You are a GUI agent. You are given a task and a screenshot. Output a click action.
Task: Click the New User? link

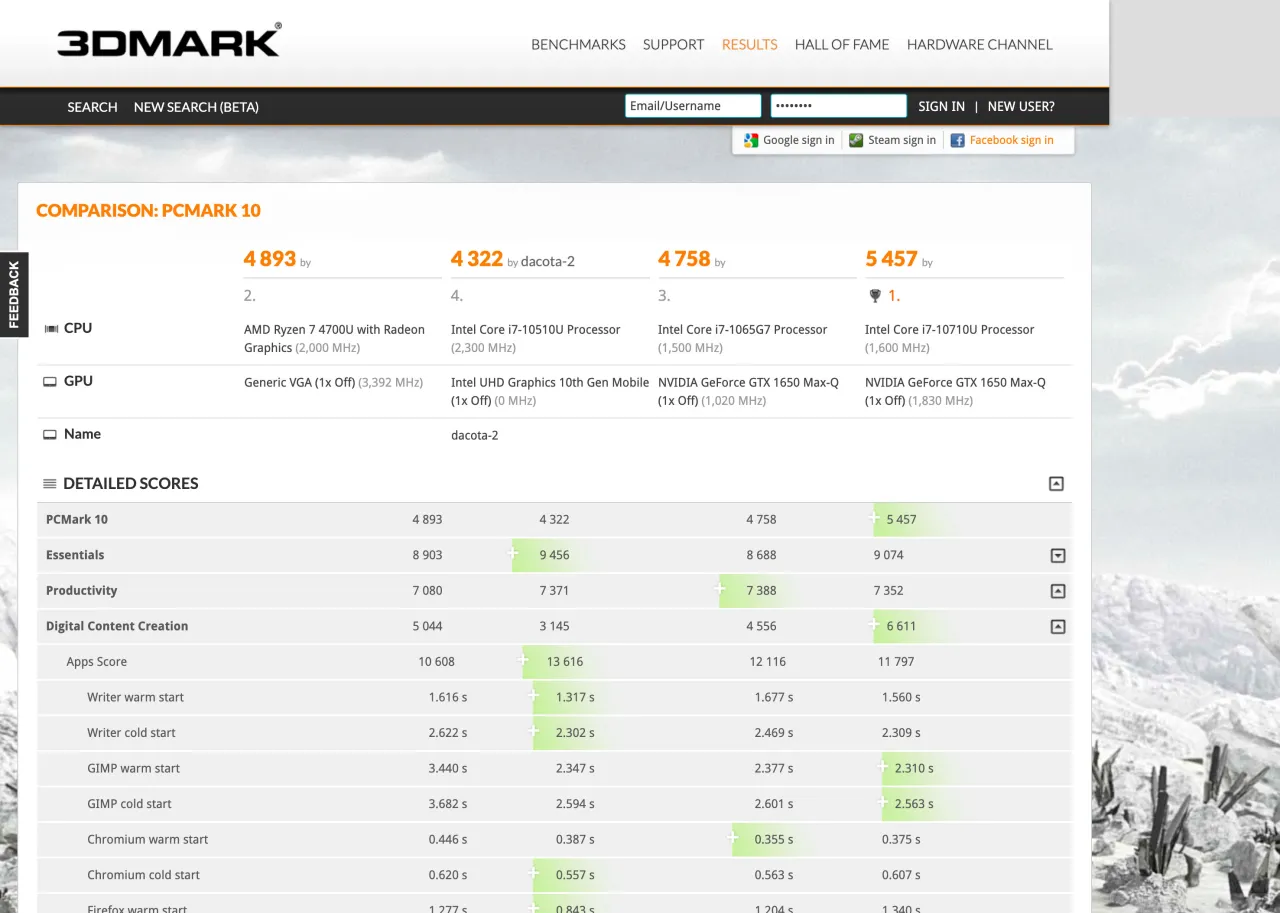tap(1020, 107)
